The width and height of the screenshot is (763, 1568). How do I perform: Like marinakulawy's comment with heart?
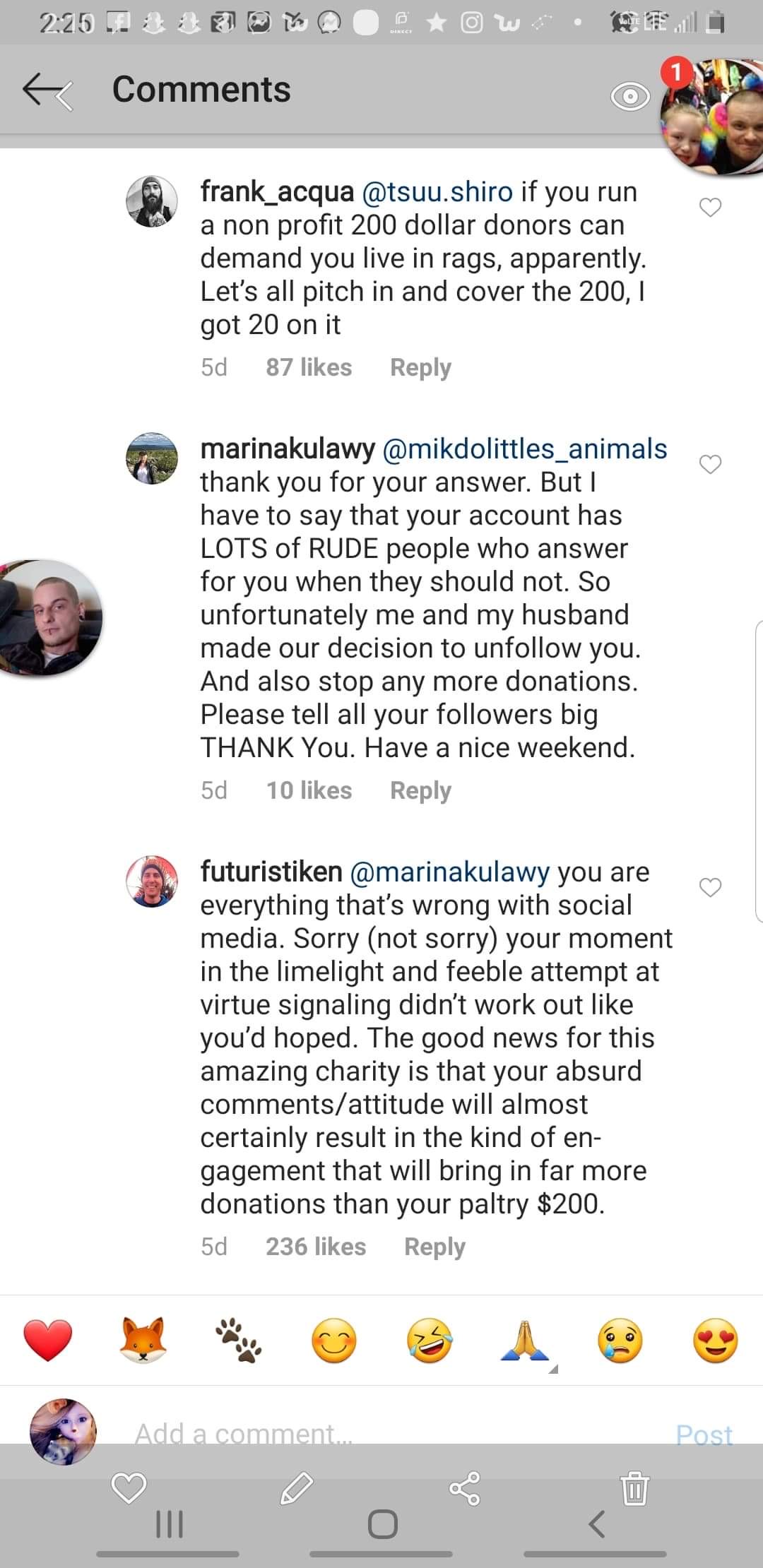[x=710, y=464]
